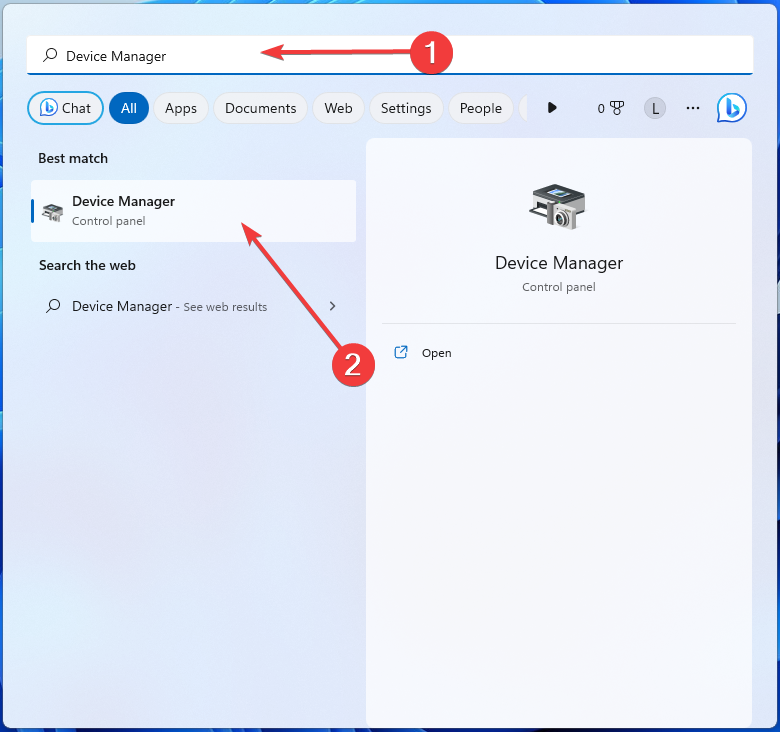This screenshot has height=732, width=780.
Task: Click the Search the web heading
Action: coord(87,265)
